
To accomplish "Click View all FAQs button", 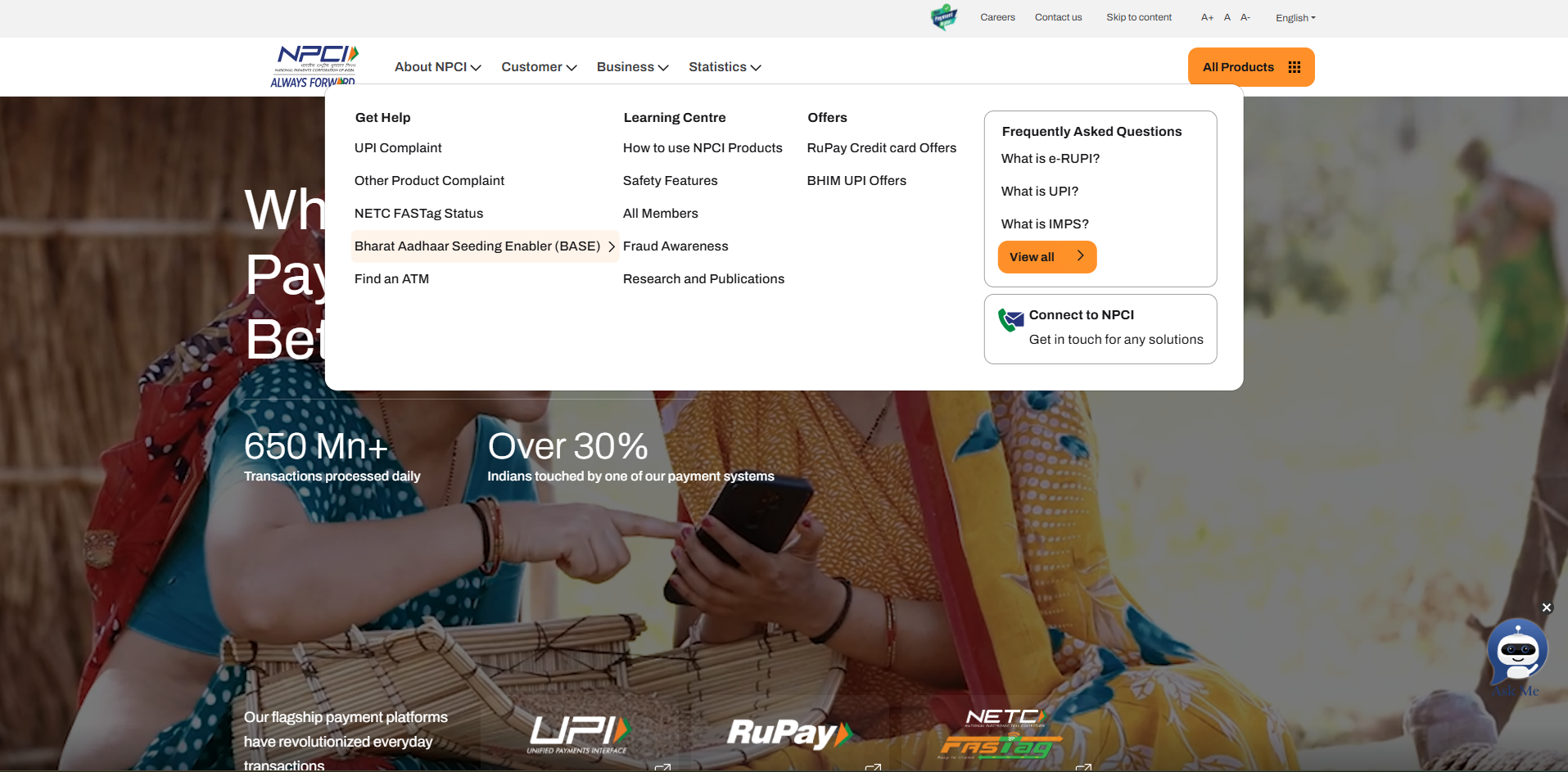I will click(x=1047, y=257).
